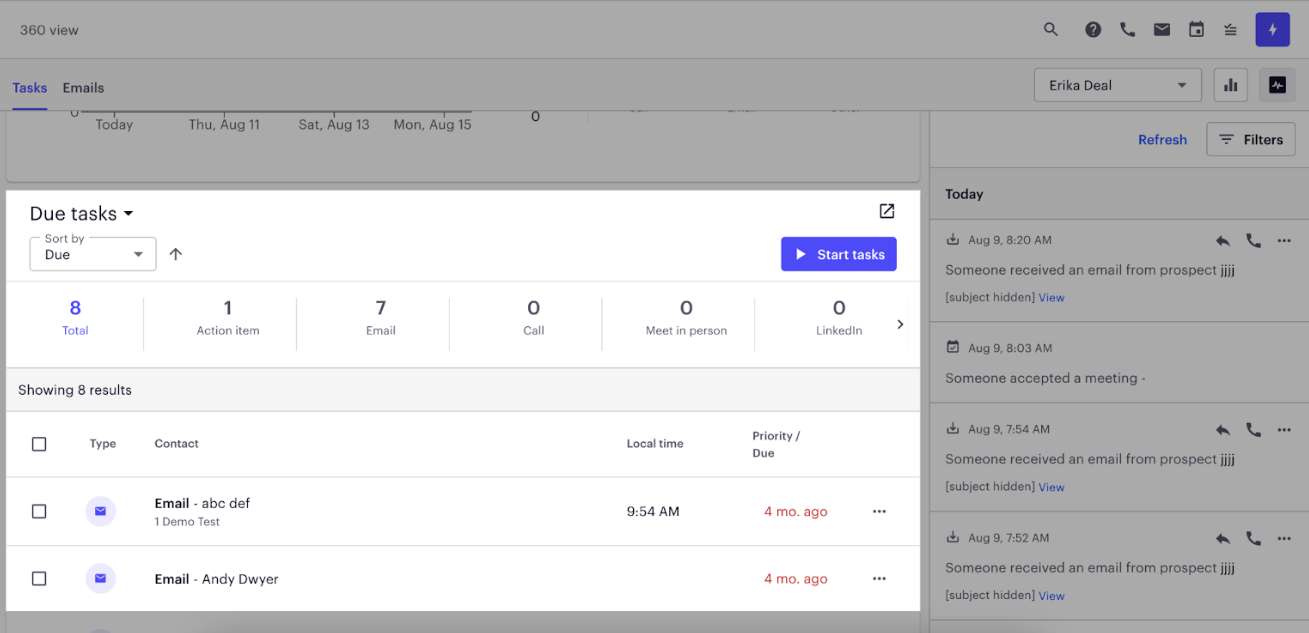
Task: Switch to the Emails tab
Action: pos(83,88)
